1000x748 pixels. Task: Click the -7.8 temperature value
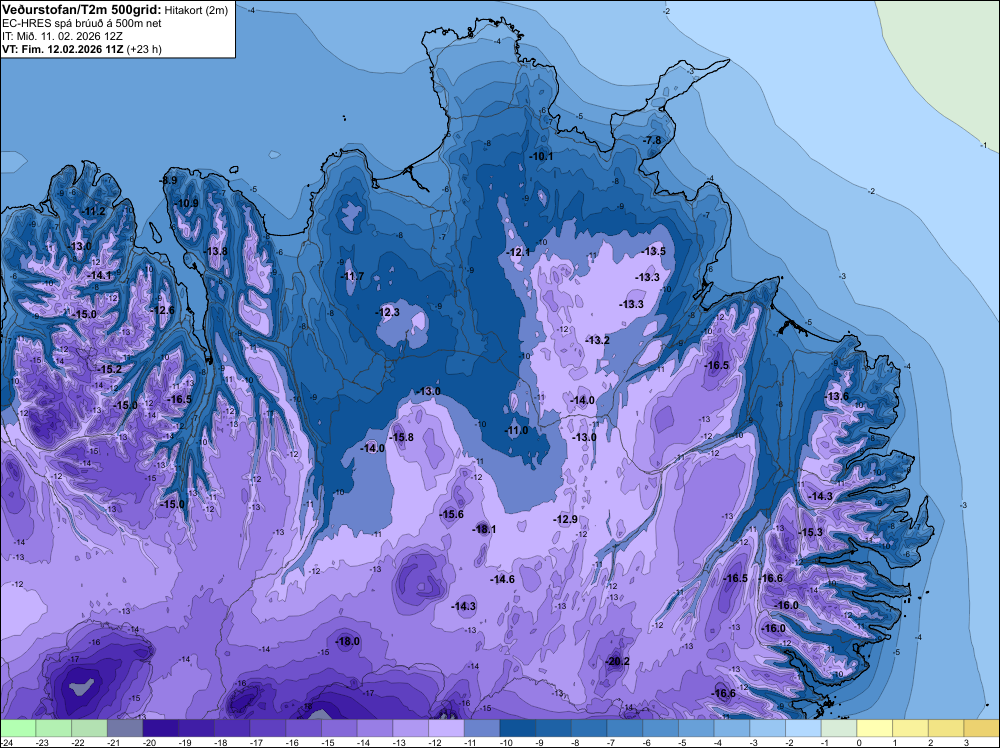[652, 140]
